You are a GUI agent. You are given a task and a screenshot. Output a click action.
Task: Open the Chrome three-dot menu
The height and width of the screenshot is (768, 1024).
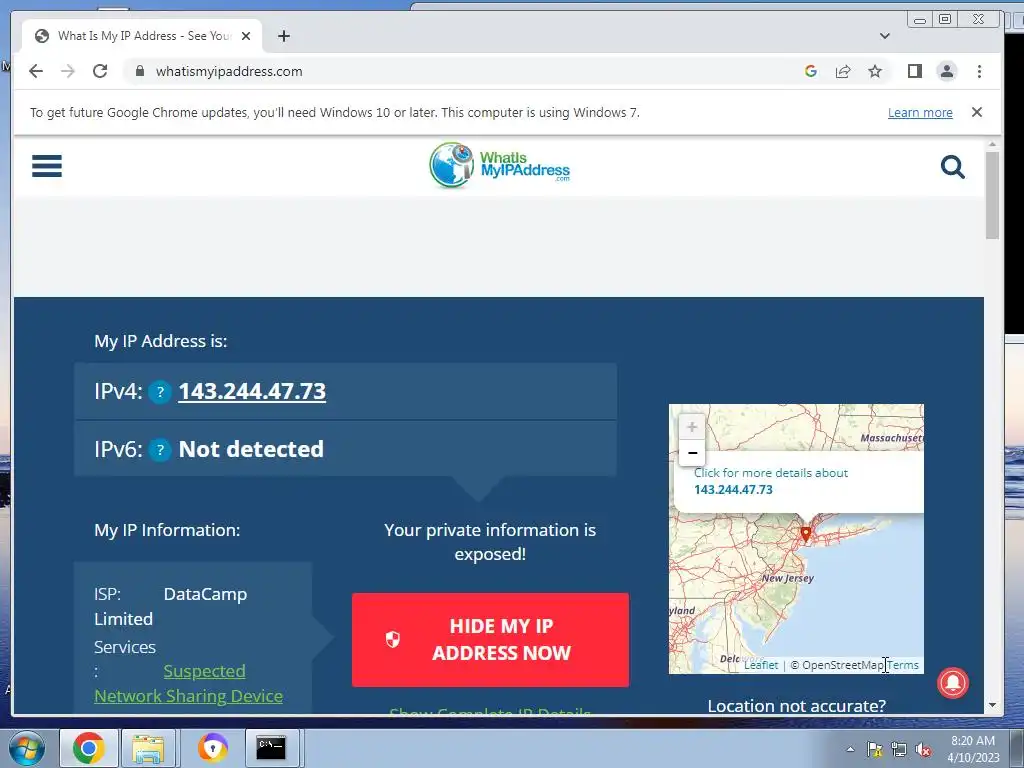(979, 71)
